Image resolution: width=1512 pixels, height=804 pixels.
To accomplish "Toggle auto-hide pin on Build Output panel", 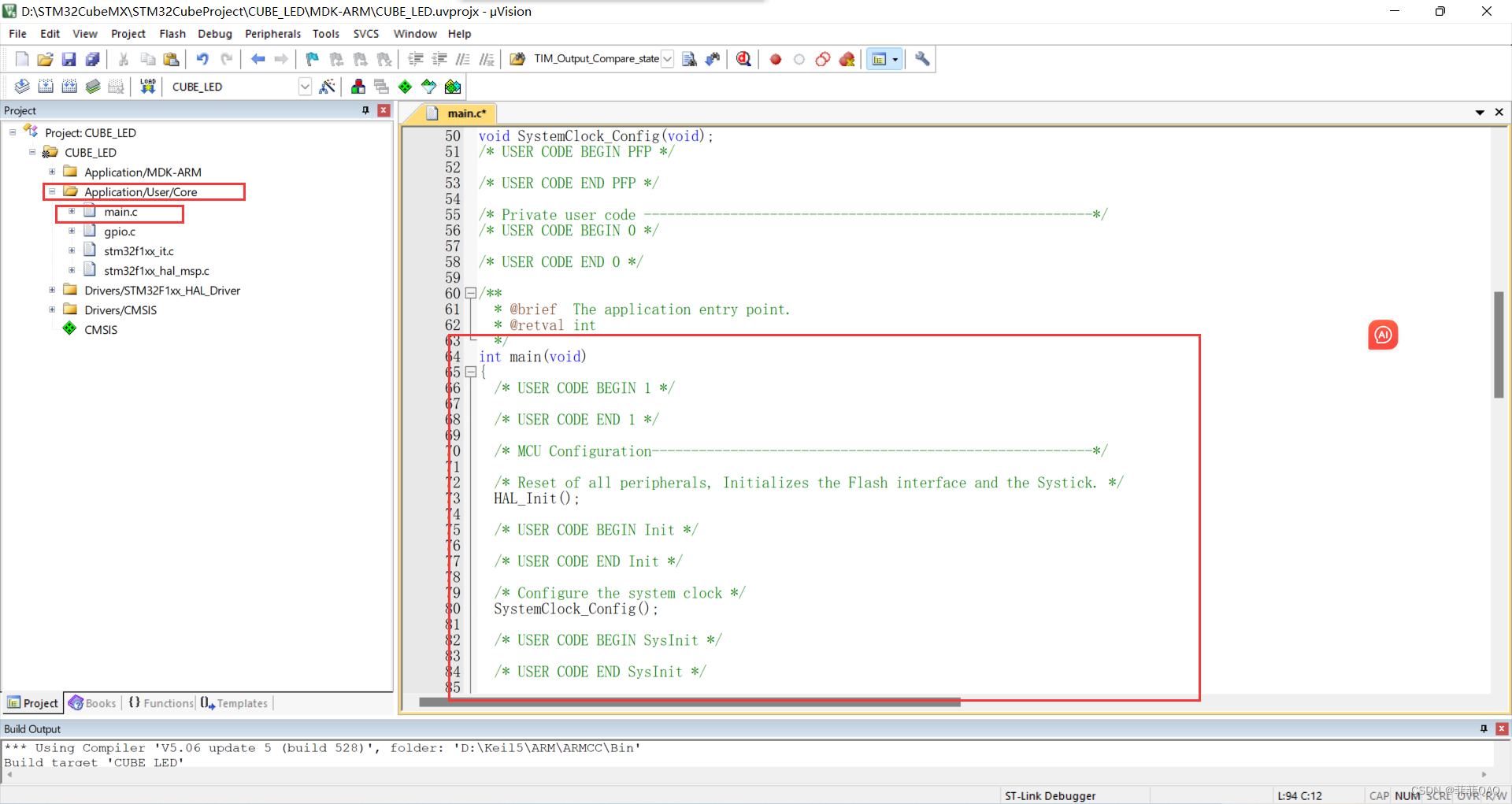I will point(1484,728).
